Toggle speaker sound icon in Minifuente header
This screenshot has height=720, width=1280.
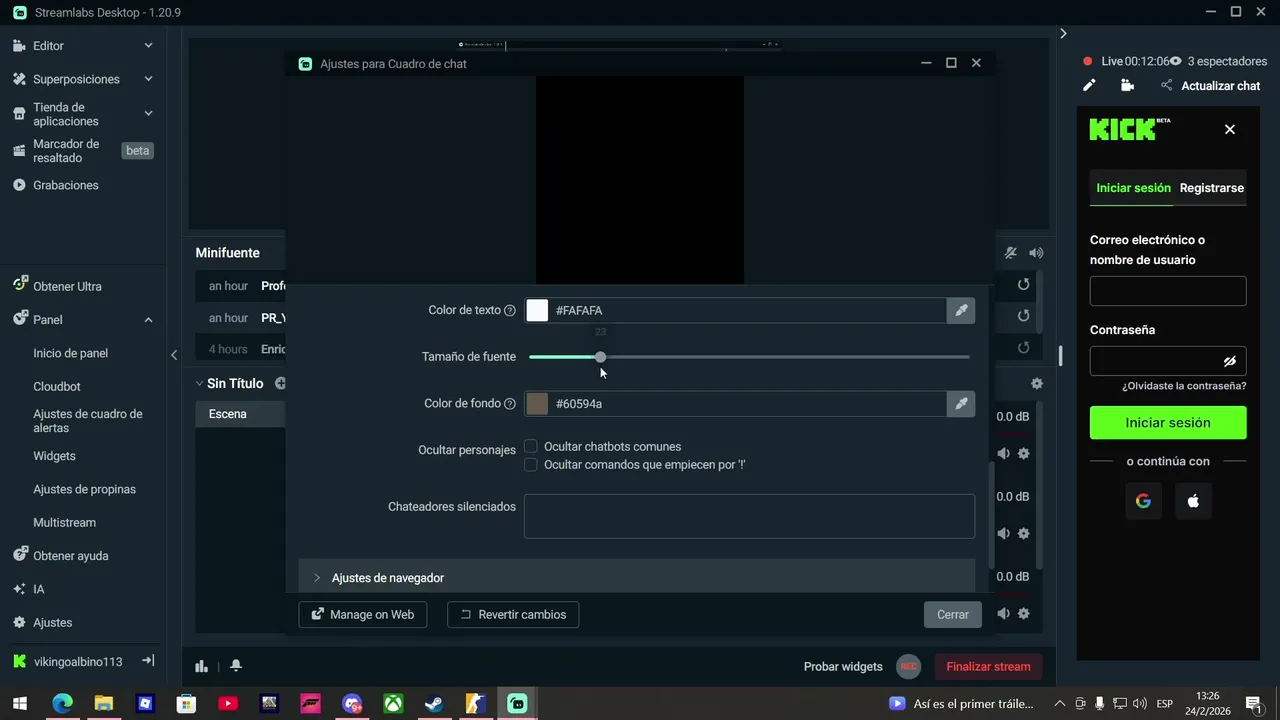coord(1036,253)
